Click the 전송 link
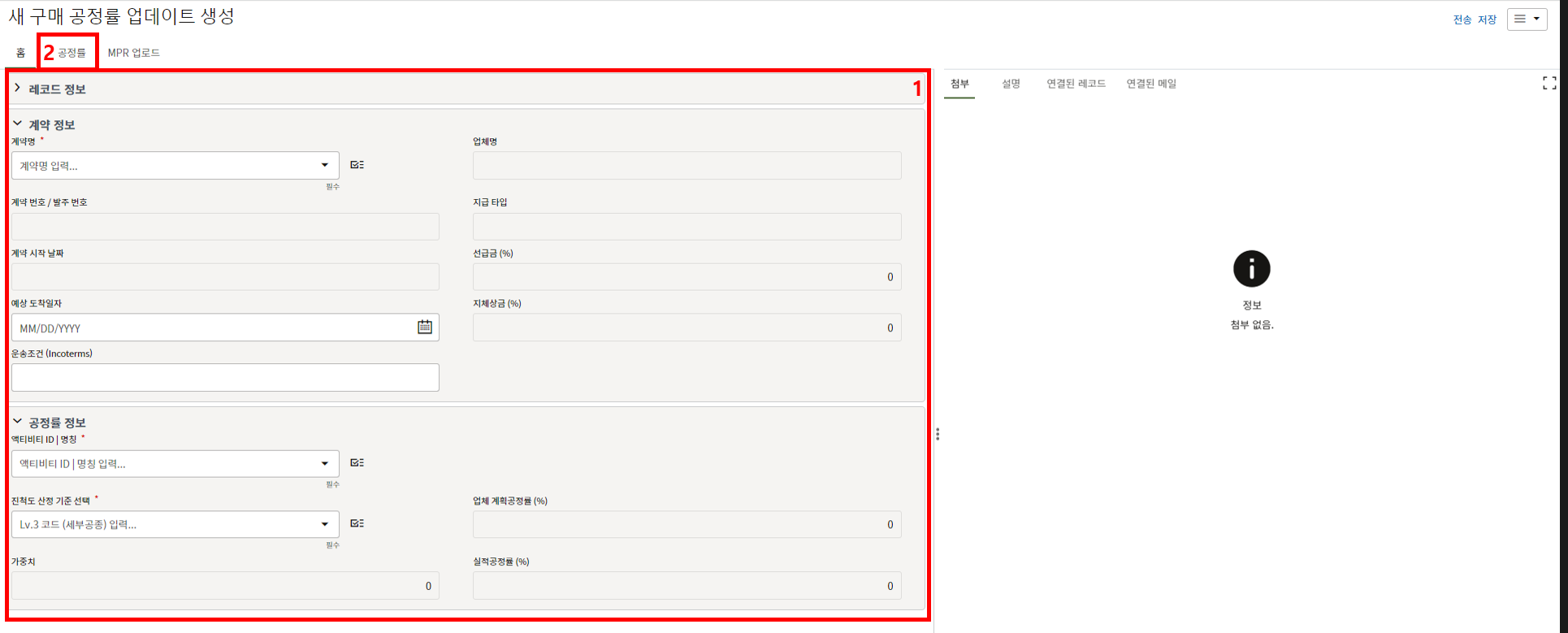This screenshot has width=1568, height=633. 1462,20
